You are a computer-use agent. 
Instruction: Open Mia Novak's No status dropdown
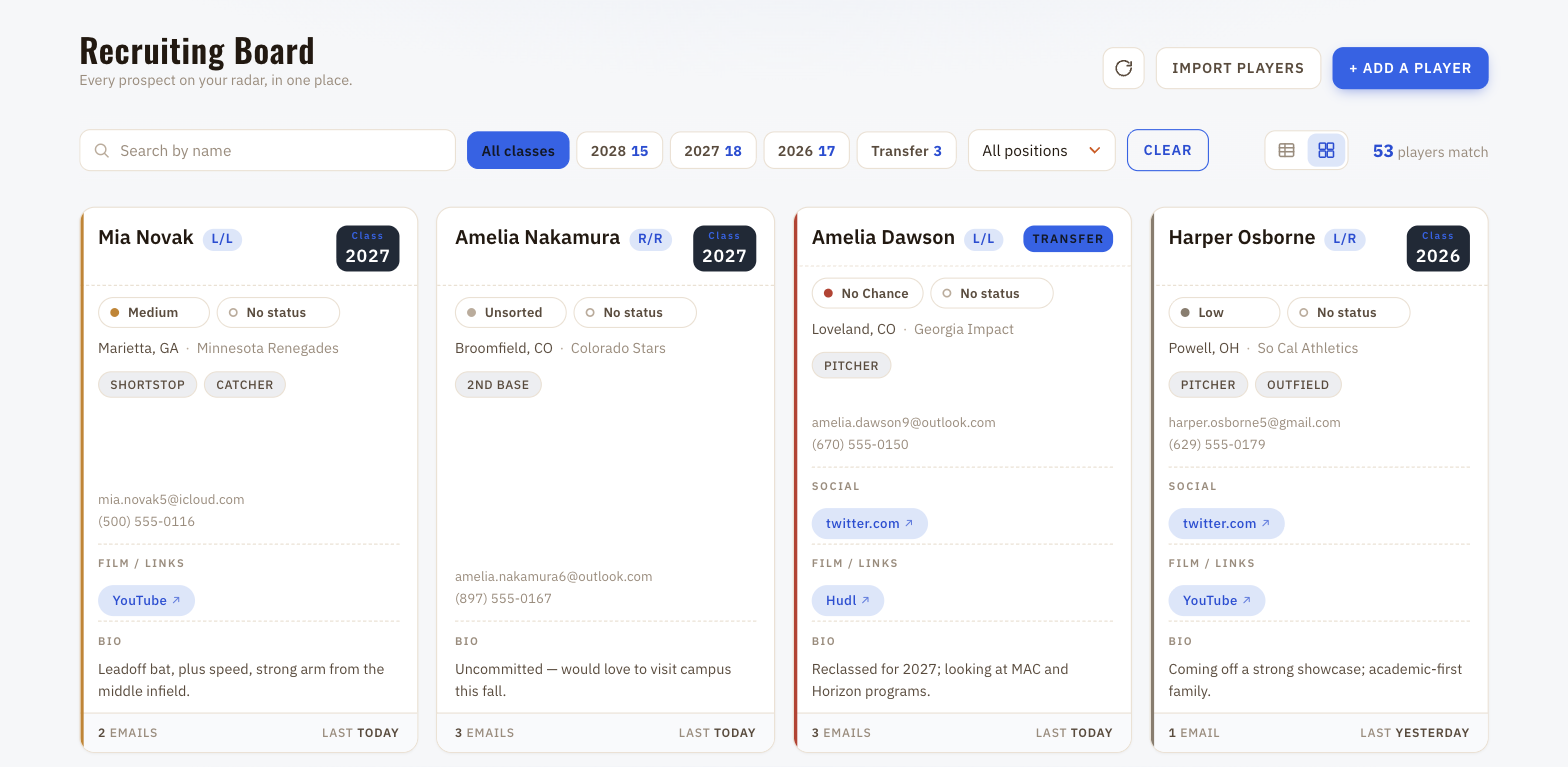(x=278, y=312)
